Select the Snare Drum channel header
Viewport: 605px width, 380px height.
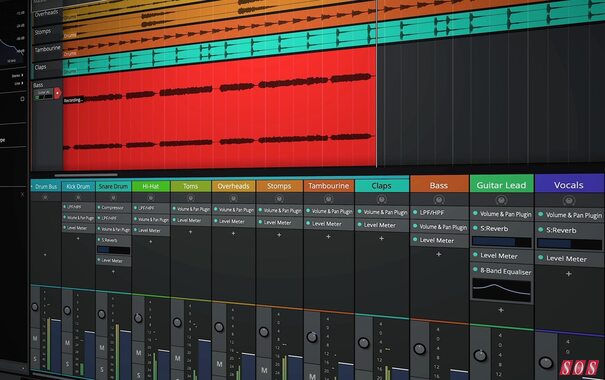tap(113, 186)
